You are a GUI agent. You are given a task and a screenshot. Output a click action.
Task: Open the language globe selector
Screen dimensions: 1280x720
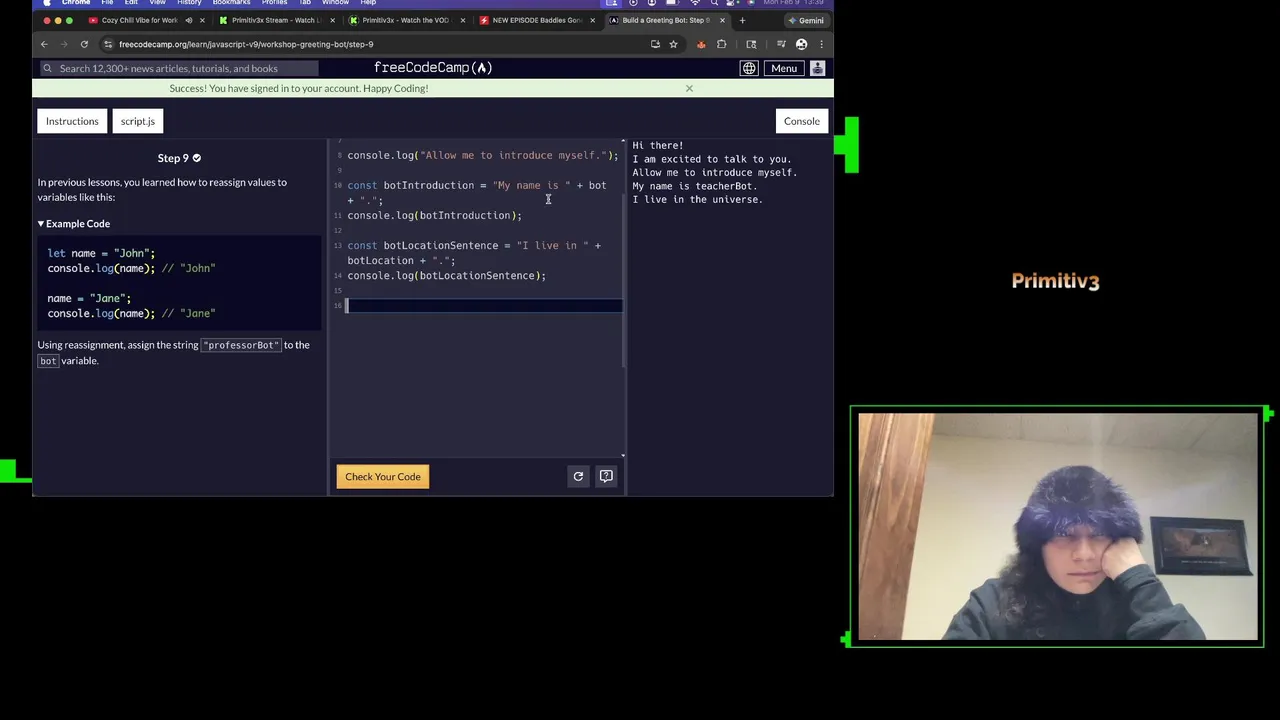point(749,68)
